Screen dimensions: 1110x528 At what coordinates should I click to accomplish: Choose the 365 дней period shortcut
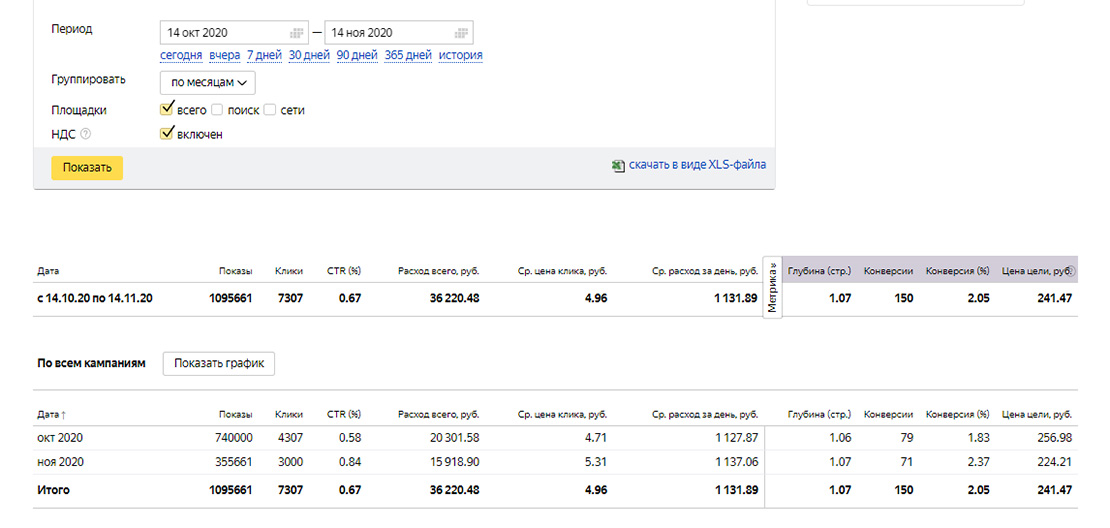coord(408,55)
